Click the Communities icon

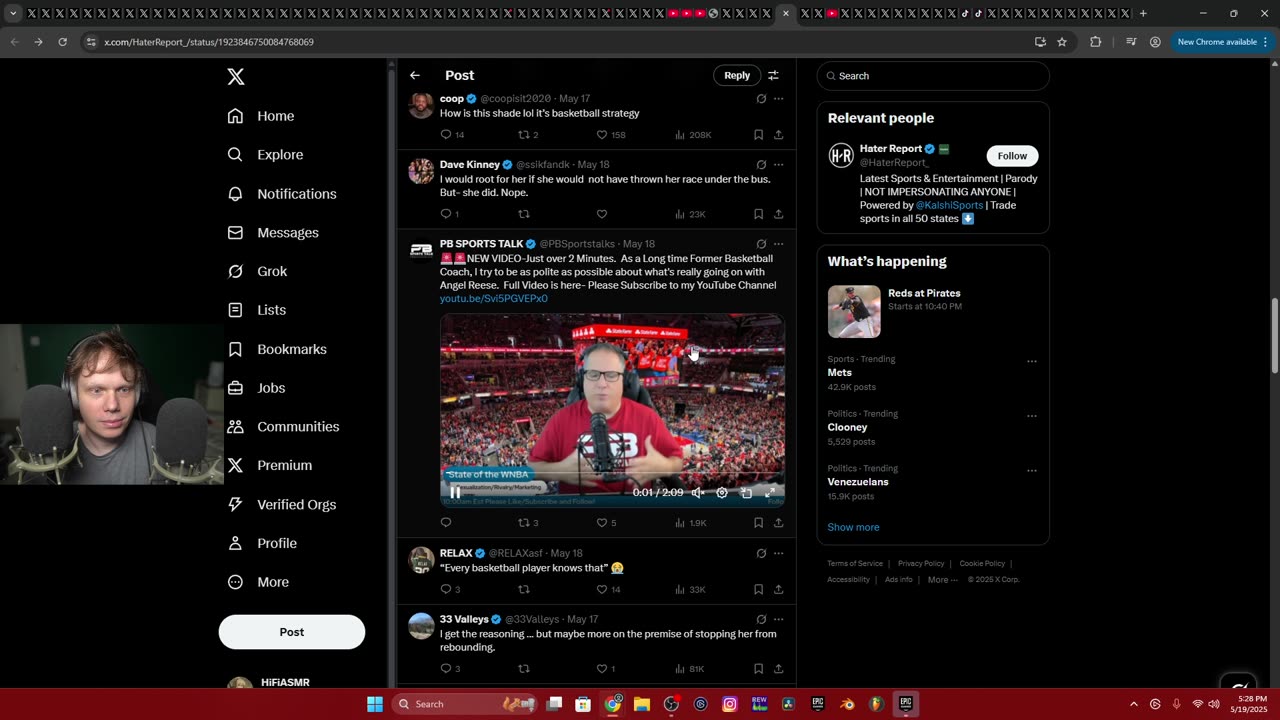(235, 426)
